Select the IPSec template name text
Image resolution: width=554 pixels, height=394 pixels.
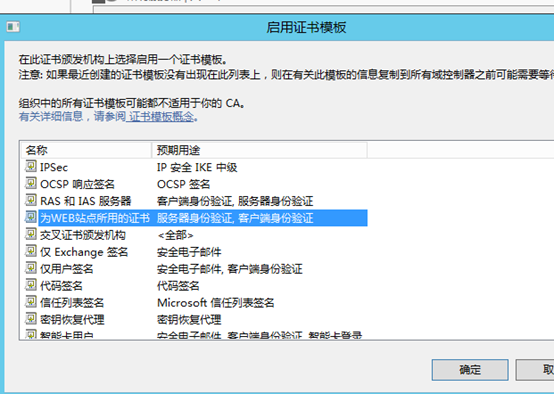click(54, 167)
